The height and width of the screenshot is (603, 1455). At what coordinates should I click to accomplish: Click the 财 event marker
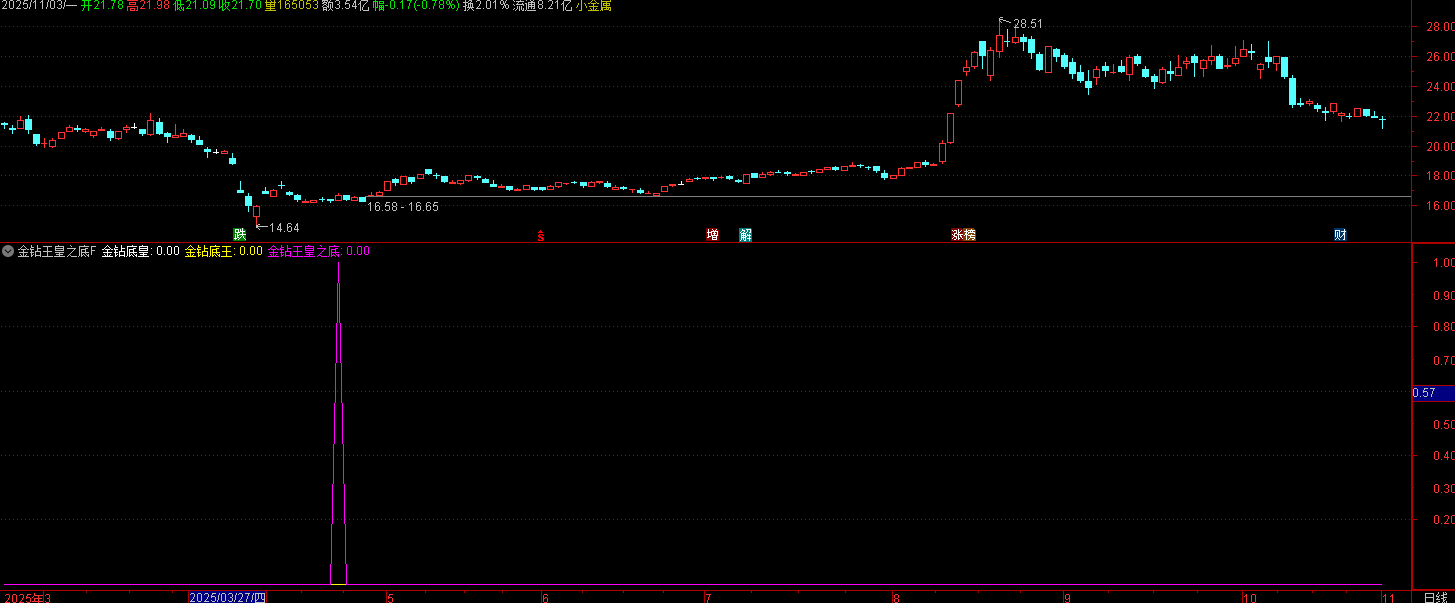click(1340, 235)
